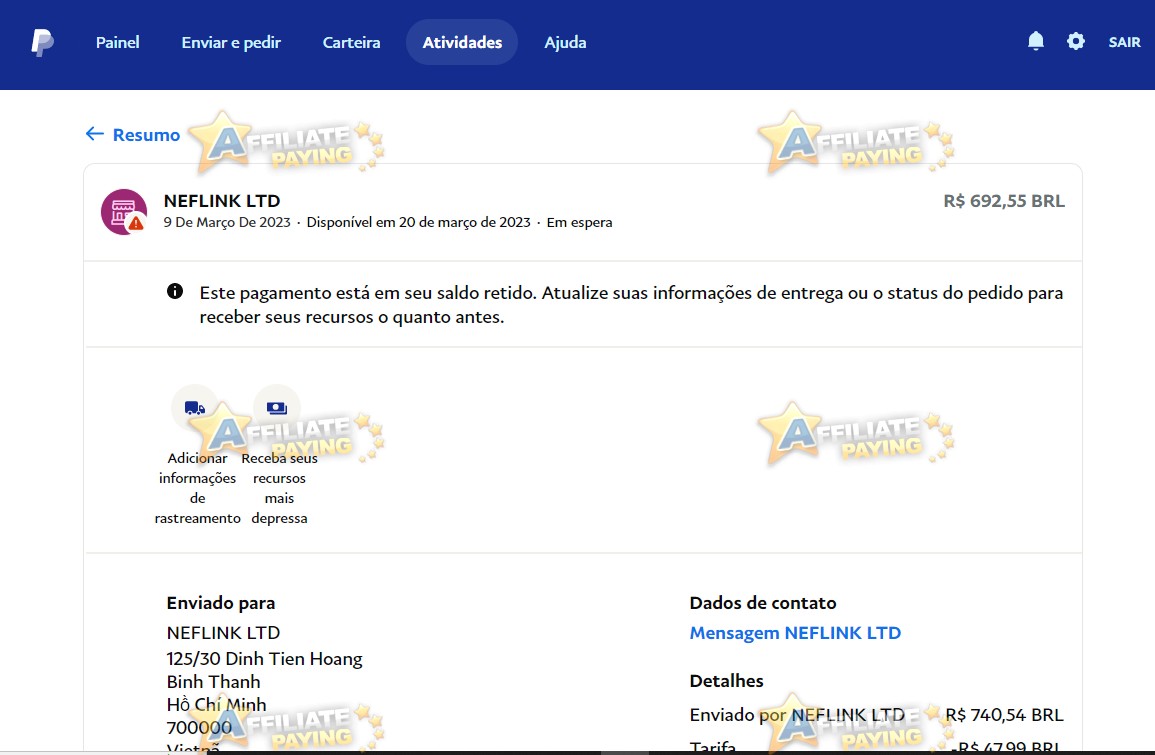This screenshot has width=1155, height=755.
Task: Select the Atividades tab
Action: 462,42
